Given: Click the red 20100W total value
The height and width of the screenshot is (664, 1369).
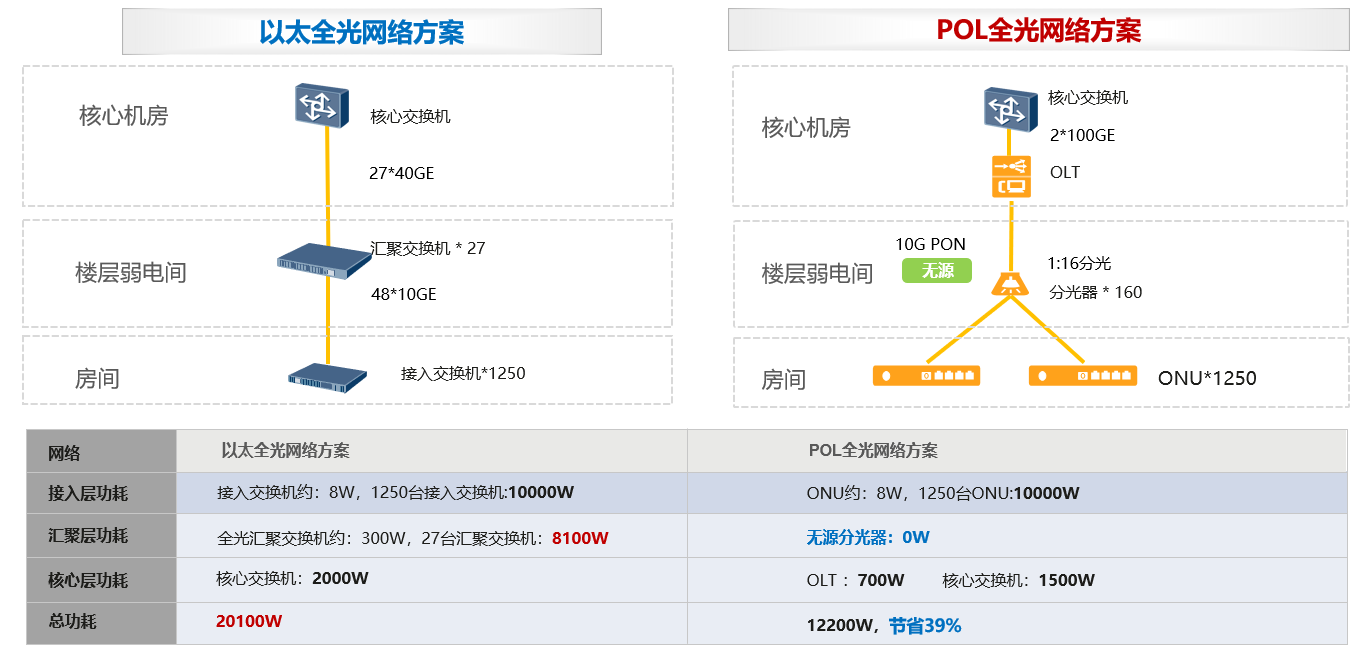Looking at the screenshot, I should coord(249,622).
